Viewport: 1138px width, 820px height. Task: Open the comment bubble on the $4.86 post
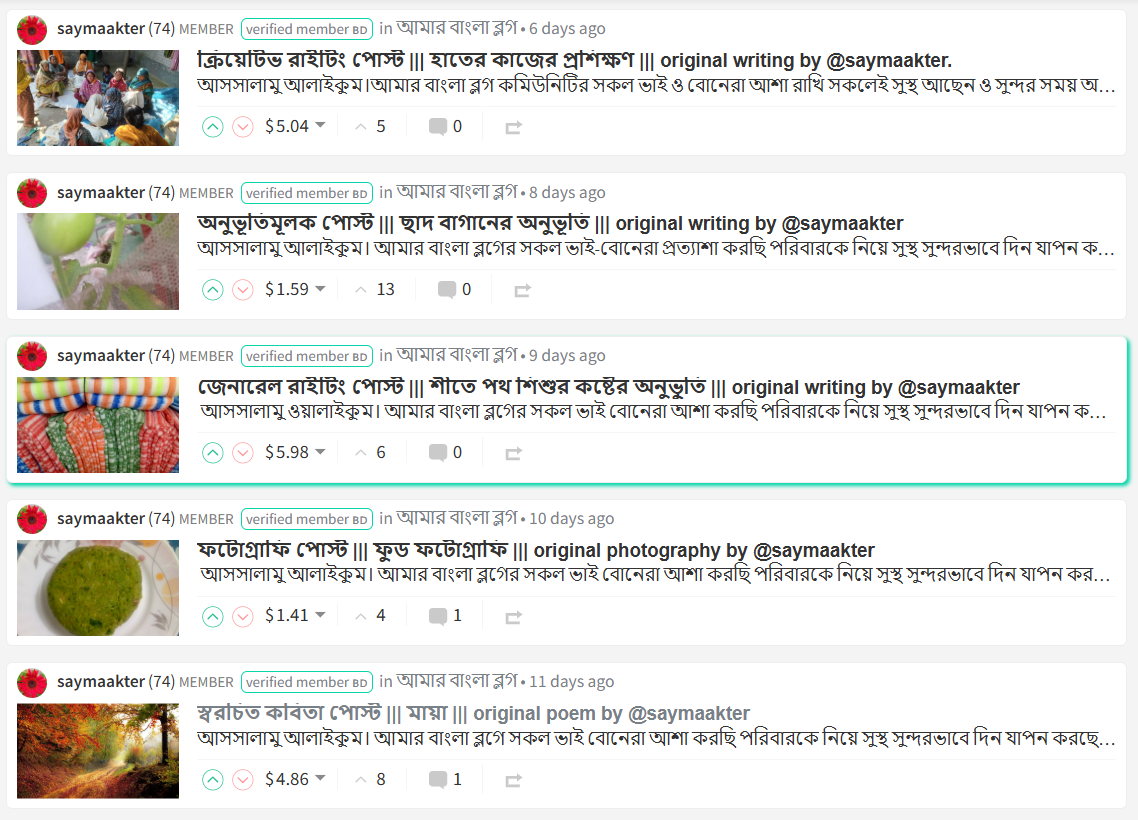[445, 779]
